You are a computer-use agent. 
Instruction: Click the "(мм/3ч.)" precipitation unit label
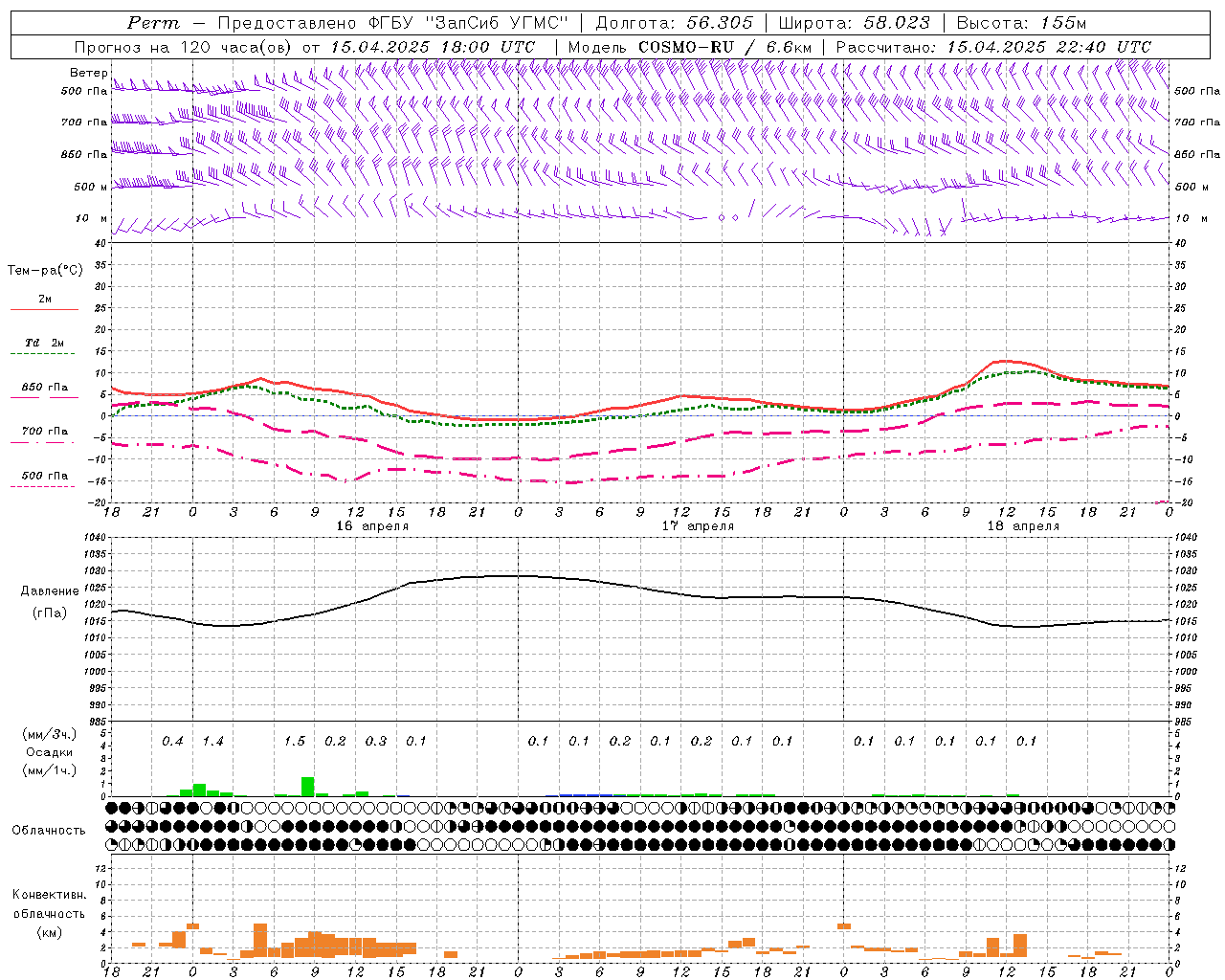[x=47, y=734]
